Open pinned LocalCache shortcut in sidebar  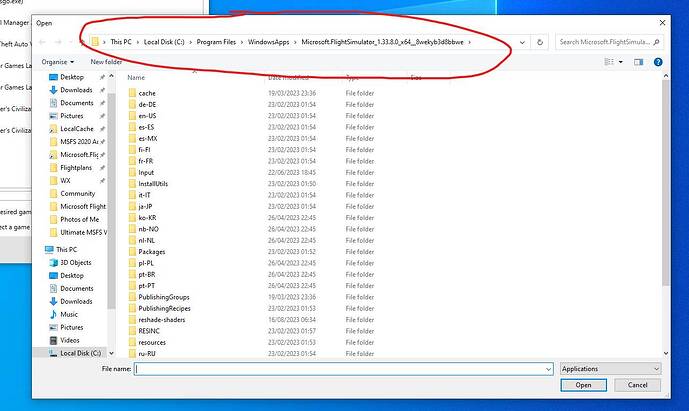point(76,129)
